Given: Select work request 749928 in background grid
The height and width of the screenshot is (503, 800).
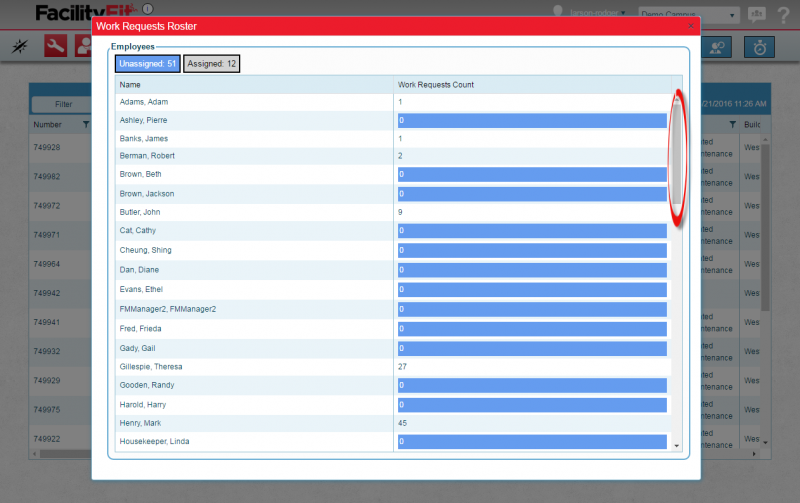Looking at the screenshot, I should click(47, 147).
